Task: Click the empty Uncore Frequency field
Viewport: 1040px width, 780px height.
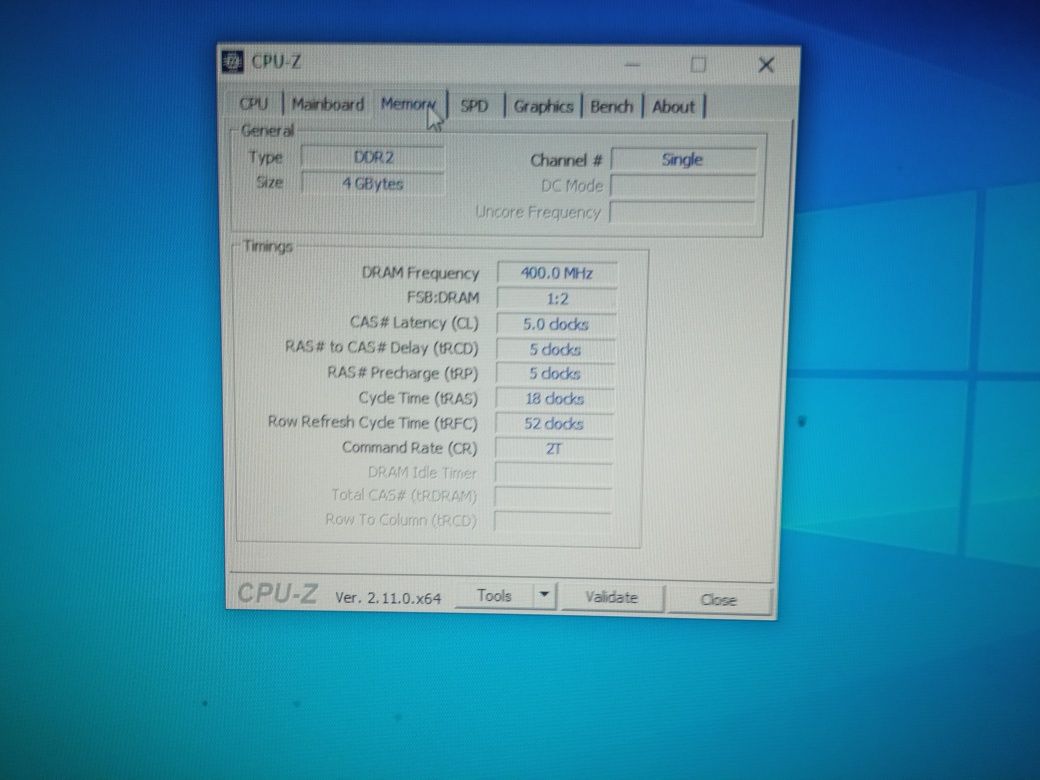Action: 682,212
